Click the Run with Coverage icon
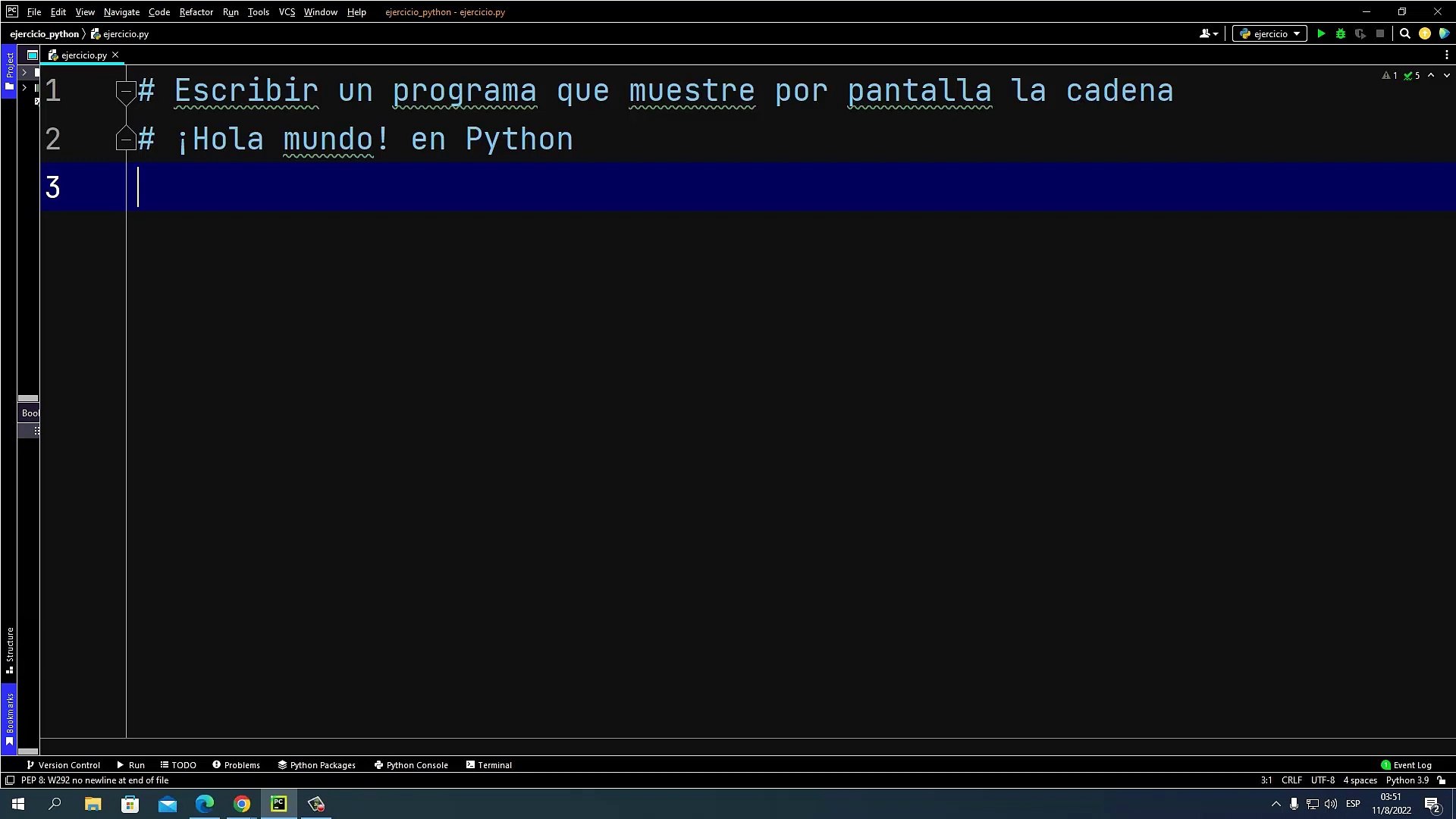 pyautogui.click(x=1360, y=33)
